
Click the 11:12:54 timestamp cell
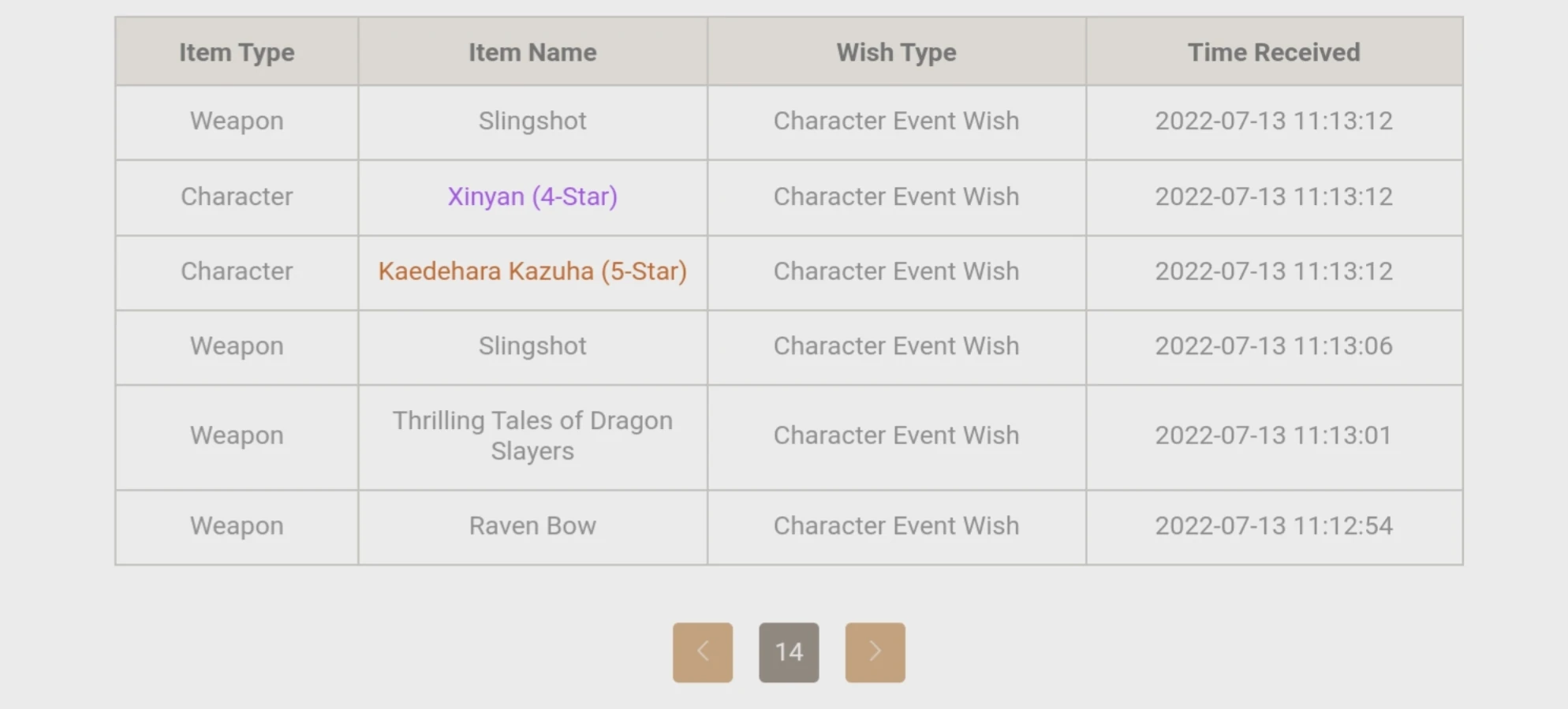point(1274,526)
